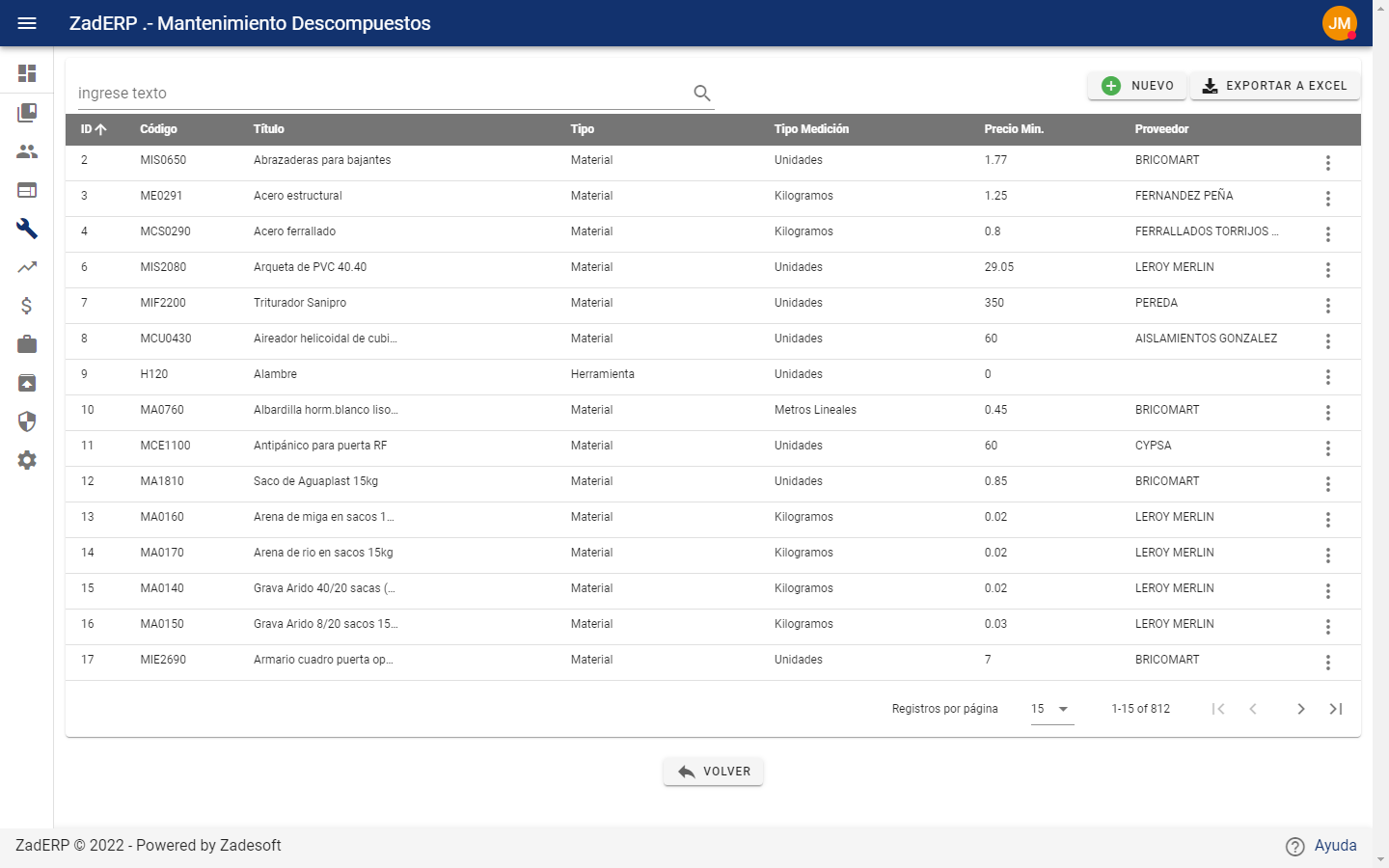Go to the previous page of records
Screen dimensions: 1389x868
1253,709
